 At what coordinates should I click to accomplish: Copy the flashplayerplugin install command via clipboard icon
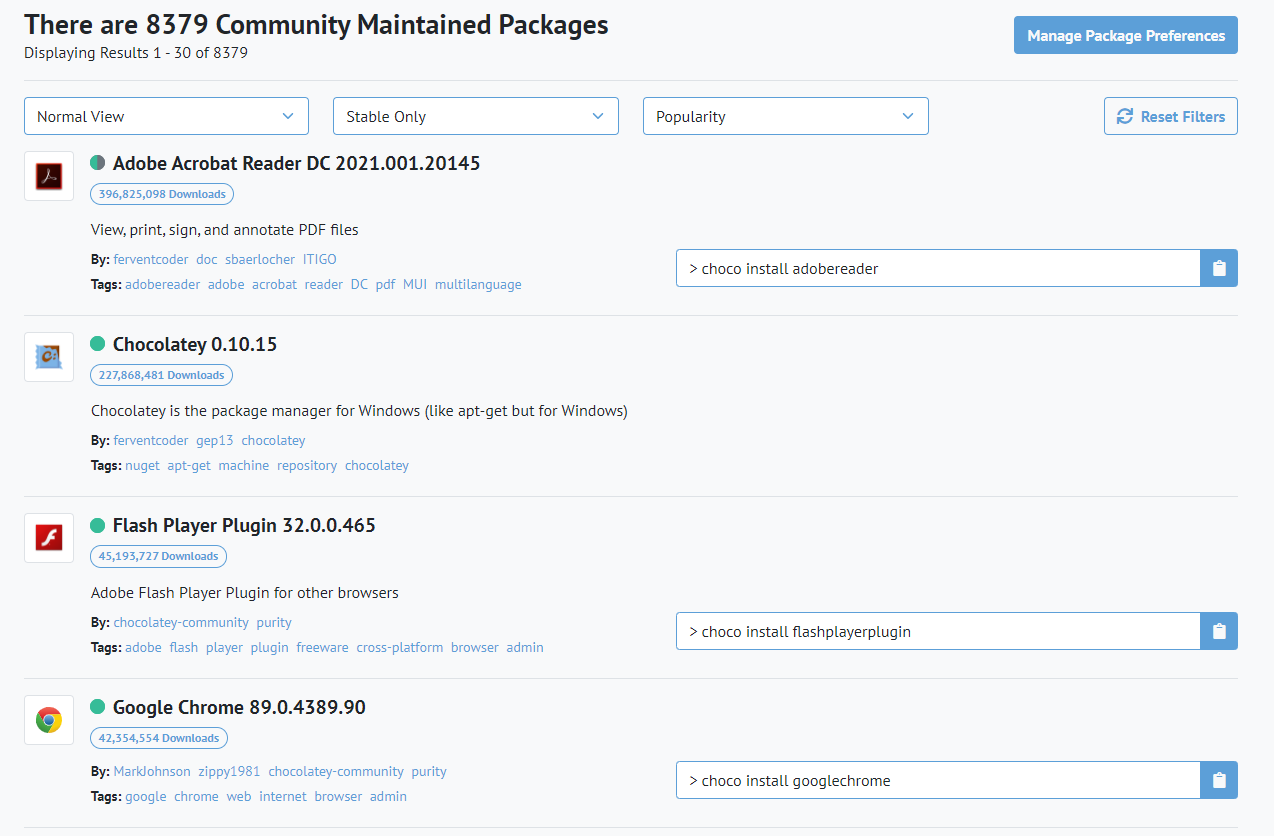tap(1219, 631)
